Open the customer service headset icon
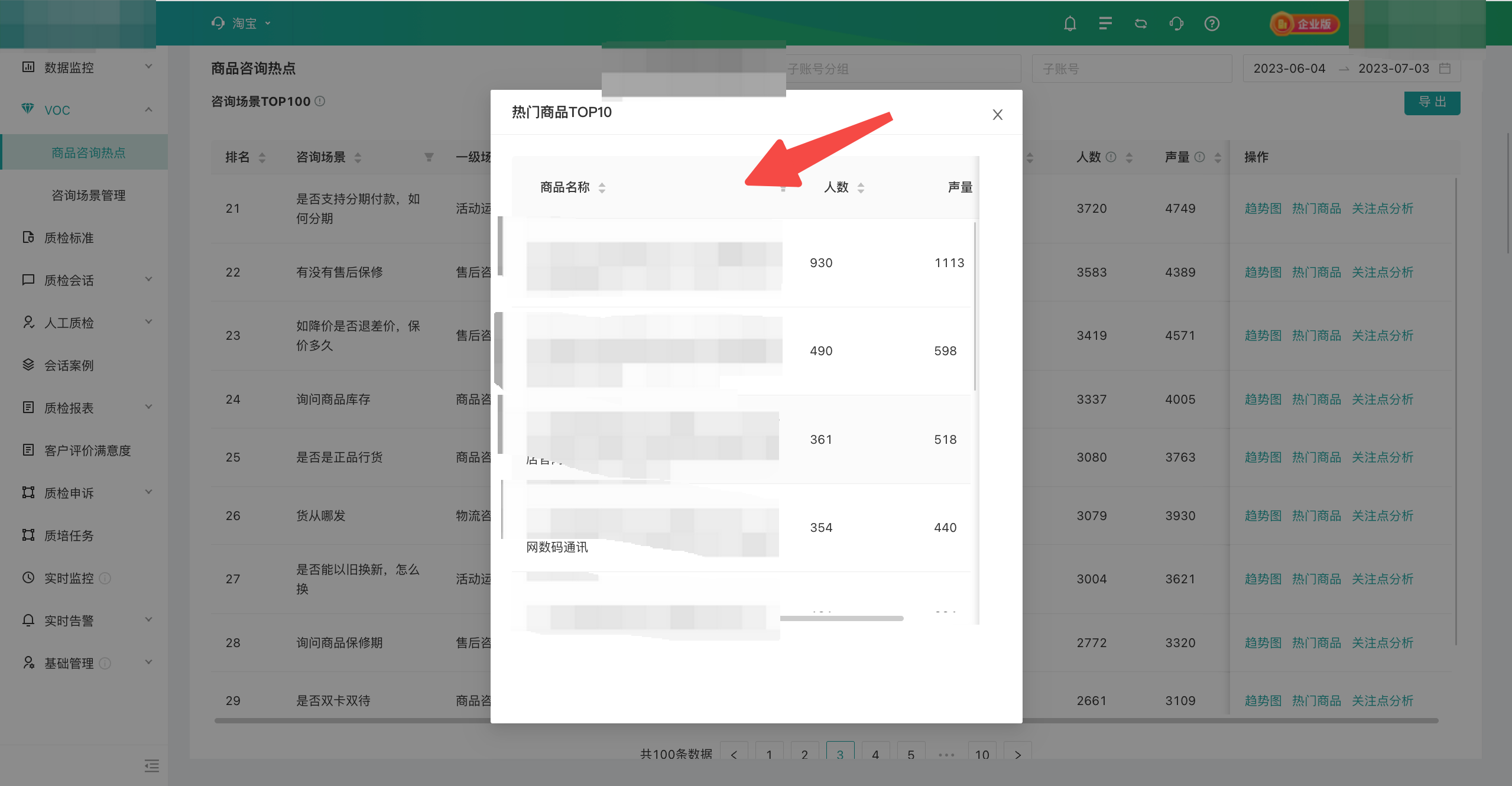This screenshot has width=1512, height=786. click(1176, 24)
